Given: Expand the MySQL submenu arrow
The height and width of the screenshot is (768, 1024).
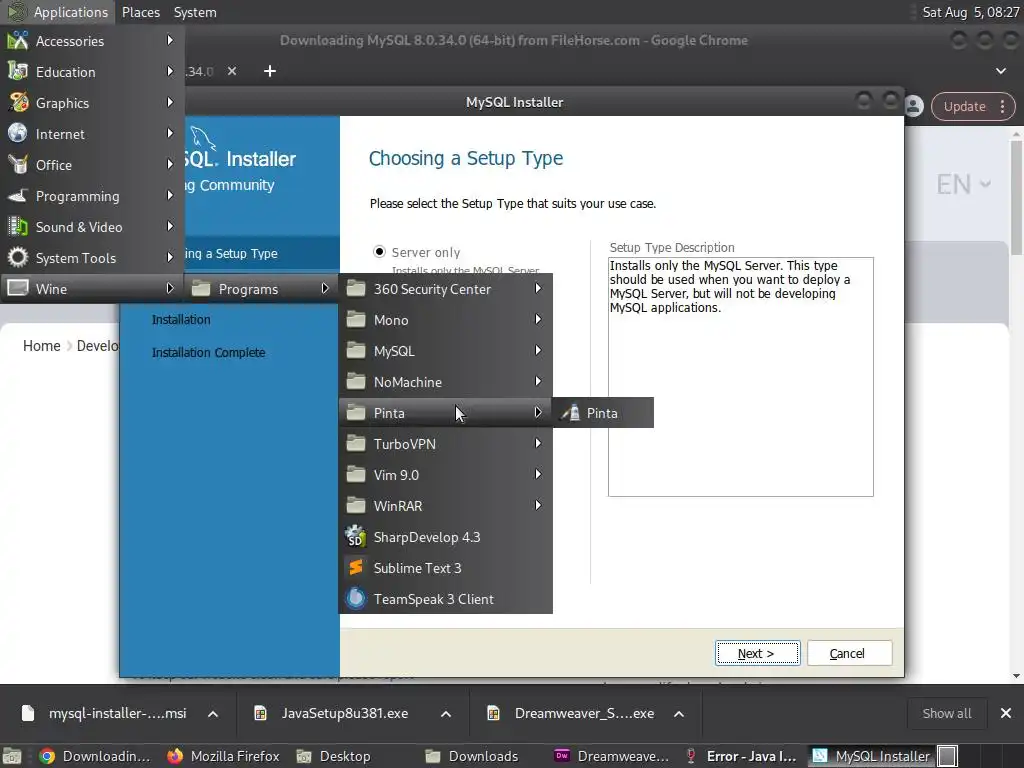Looking at the screenshot, I should tap(537, 351).
